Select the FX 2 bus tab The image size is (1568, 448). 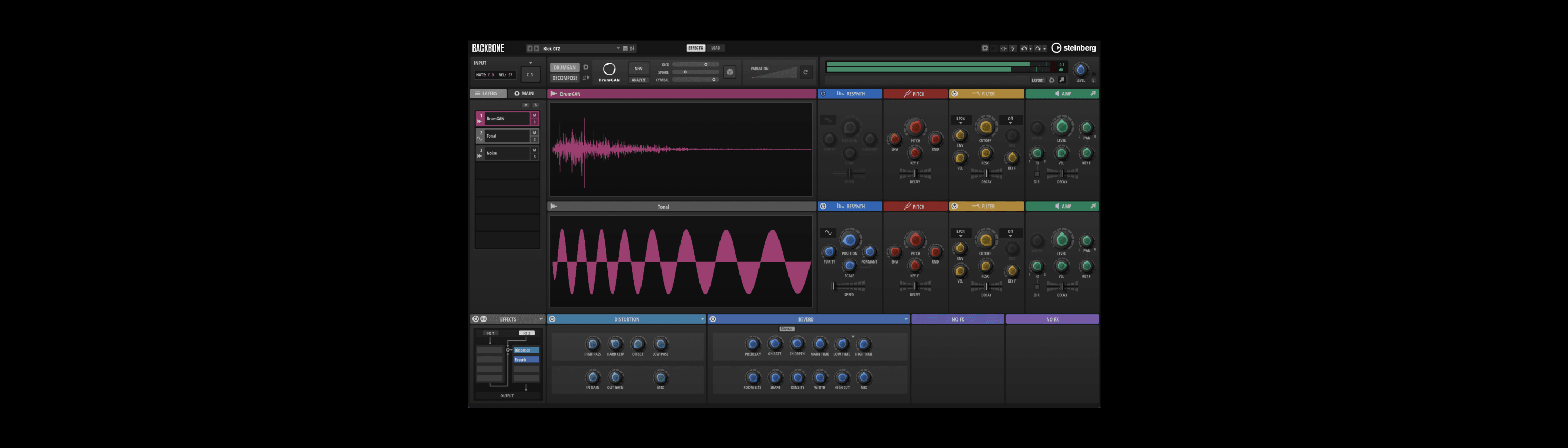[527, 334]
